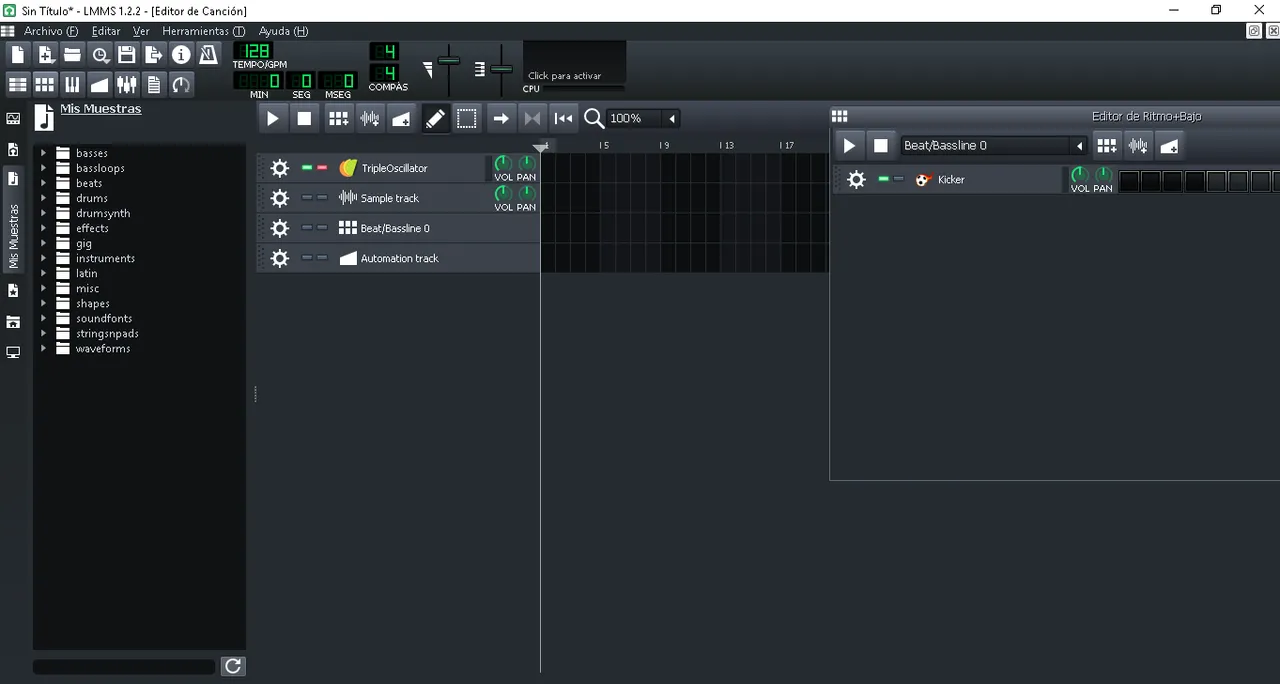
Task: Add automation track in Song Editor
Action: [401, 118]
